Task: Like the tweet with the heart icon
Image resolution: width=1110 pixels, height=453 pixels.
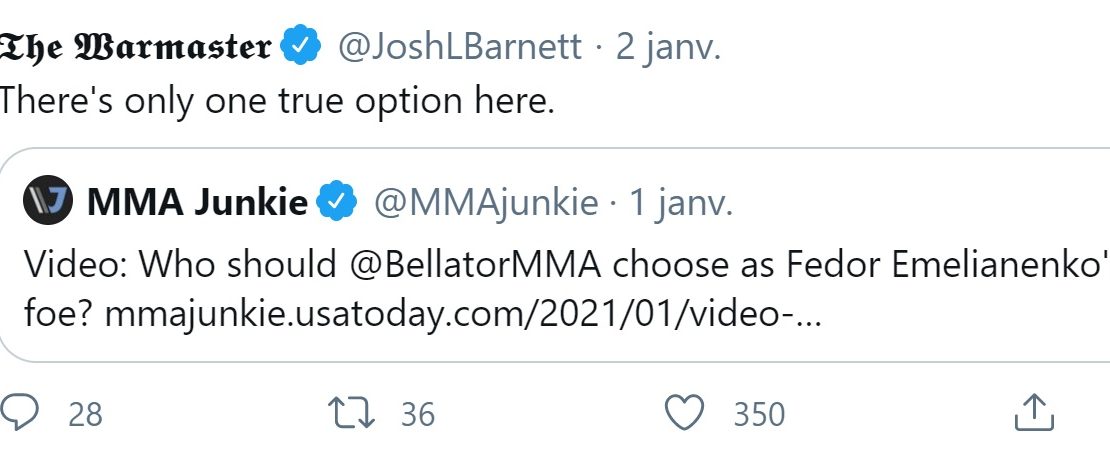Action: coord(686,413)
